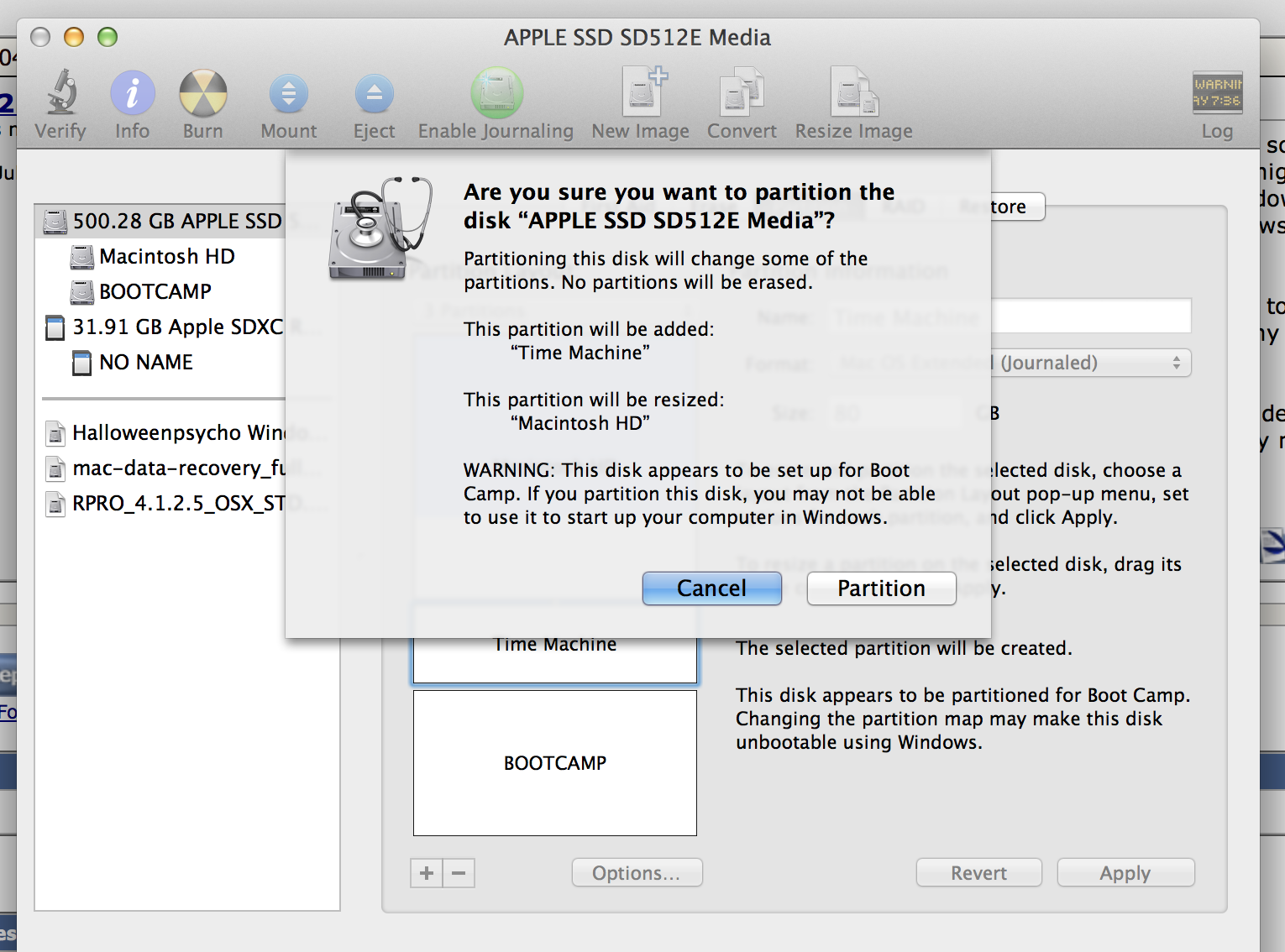Click the Eject toolbar icon
Viewport: 1285px width, 952px height.
coord(375,94)
